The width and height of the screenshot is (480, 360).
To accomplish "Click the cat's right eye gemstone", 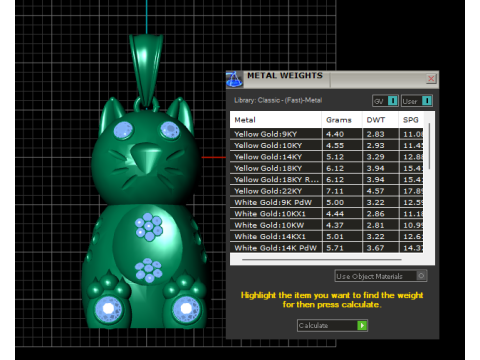I will tap(170, 130).
